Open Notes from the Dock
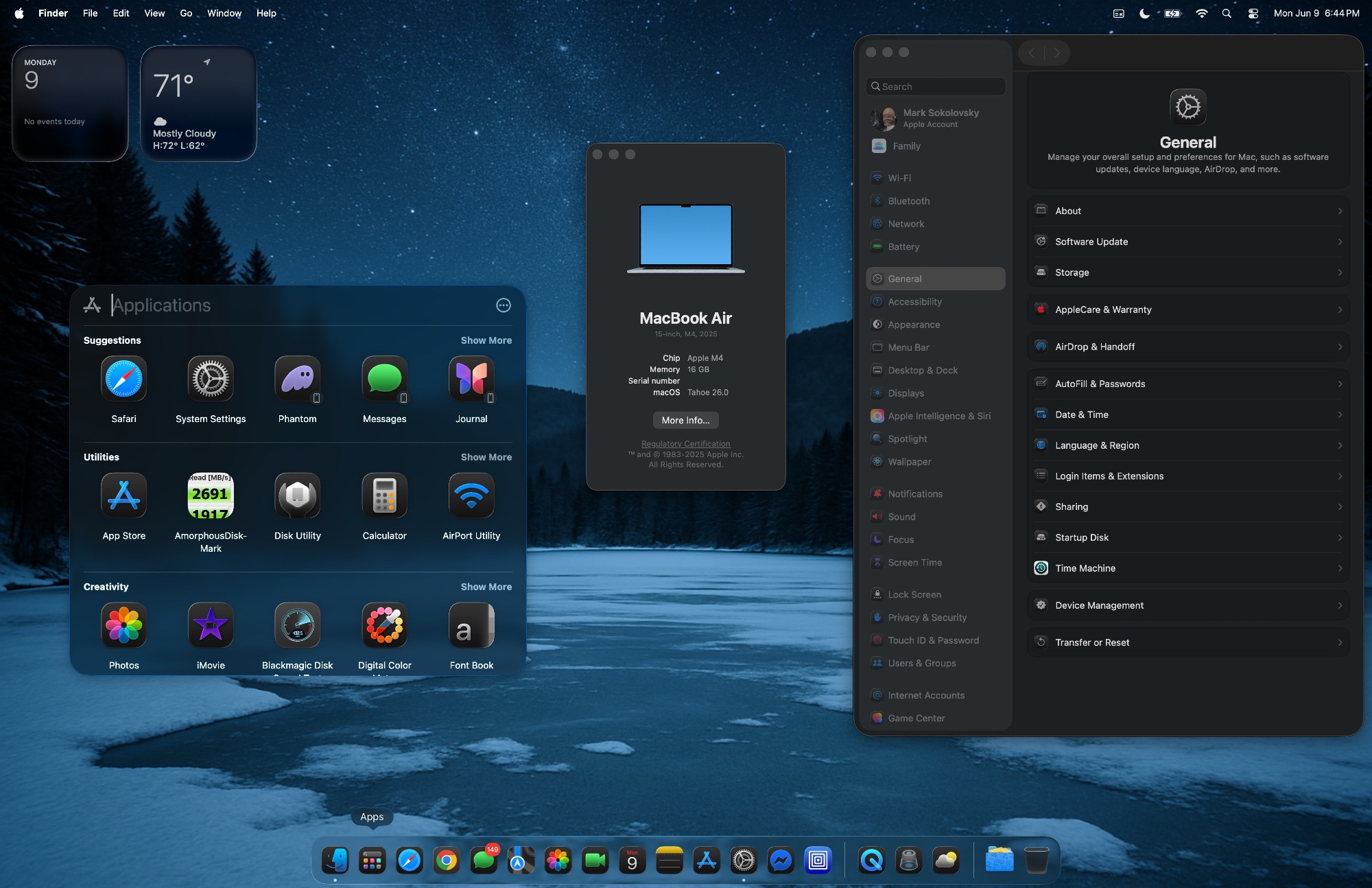1372x888 pixels. tap(670, 860)
